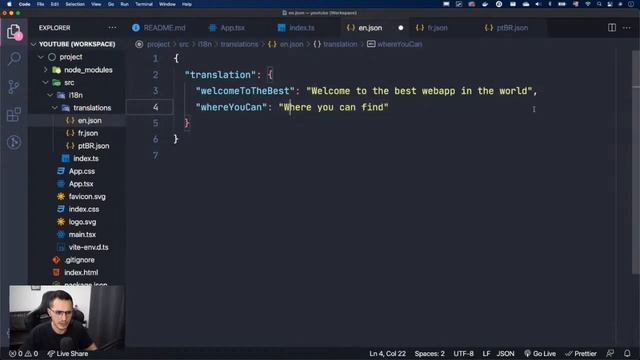The height and width of the screenshot is (360, 640).
Task: Show errors and warnings in status bar
Action: [24, 353]
